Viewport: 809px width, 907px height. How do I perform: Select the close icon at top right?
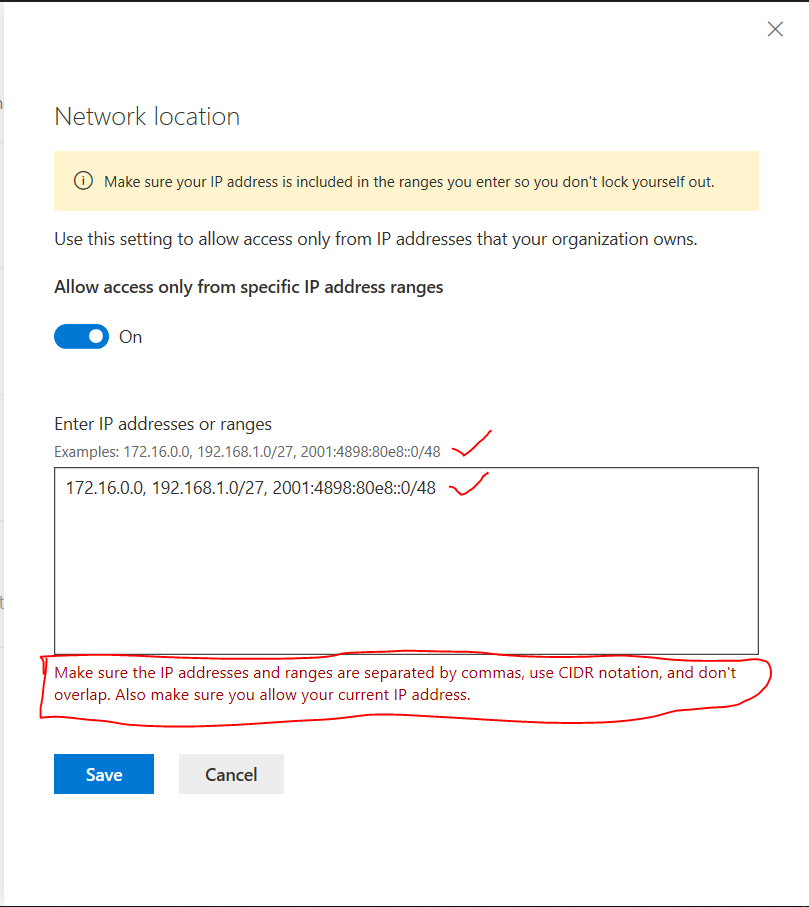point(775,29)
